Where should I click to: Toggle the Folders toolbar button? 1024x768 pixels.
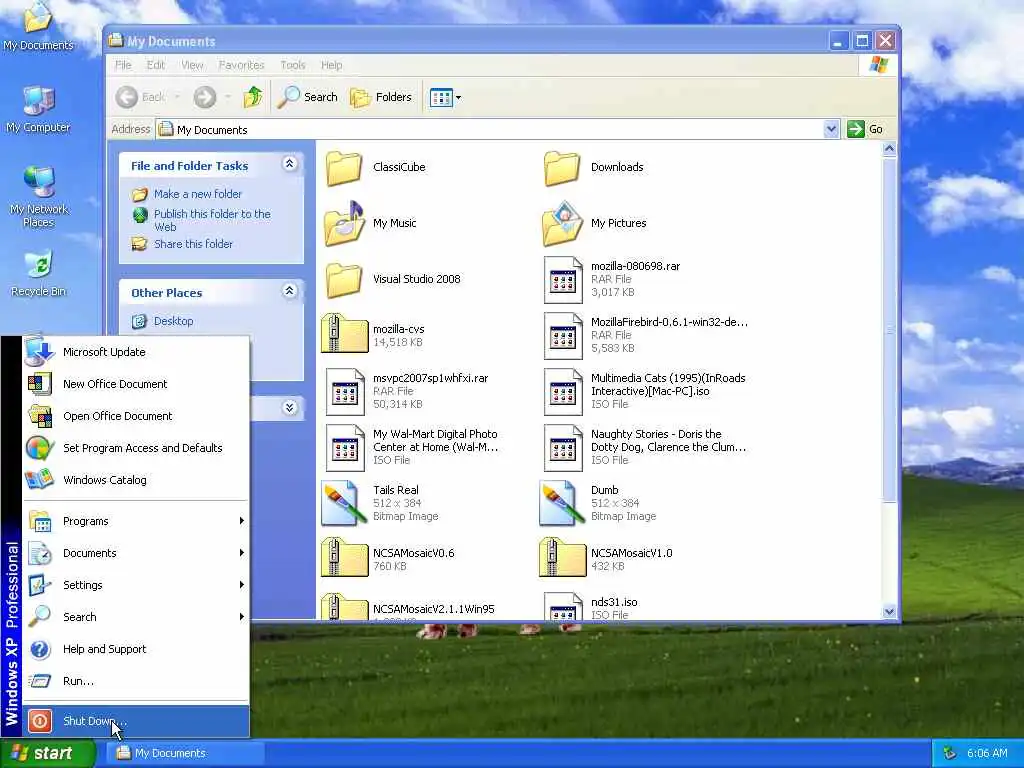point(381,97)
